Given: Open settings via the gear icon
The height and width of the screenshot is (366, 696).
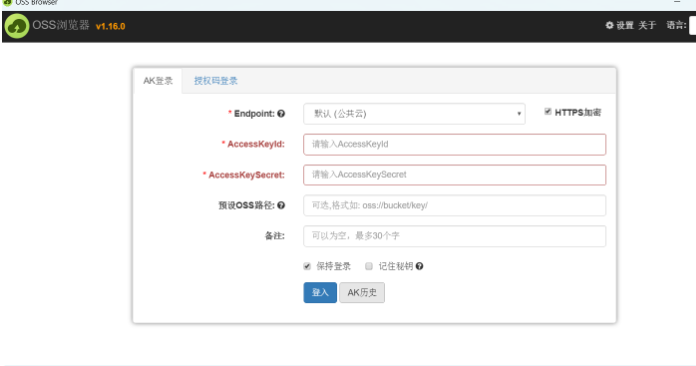Looking at the screenshot, I should coord(620,25).
